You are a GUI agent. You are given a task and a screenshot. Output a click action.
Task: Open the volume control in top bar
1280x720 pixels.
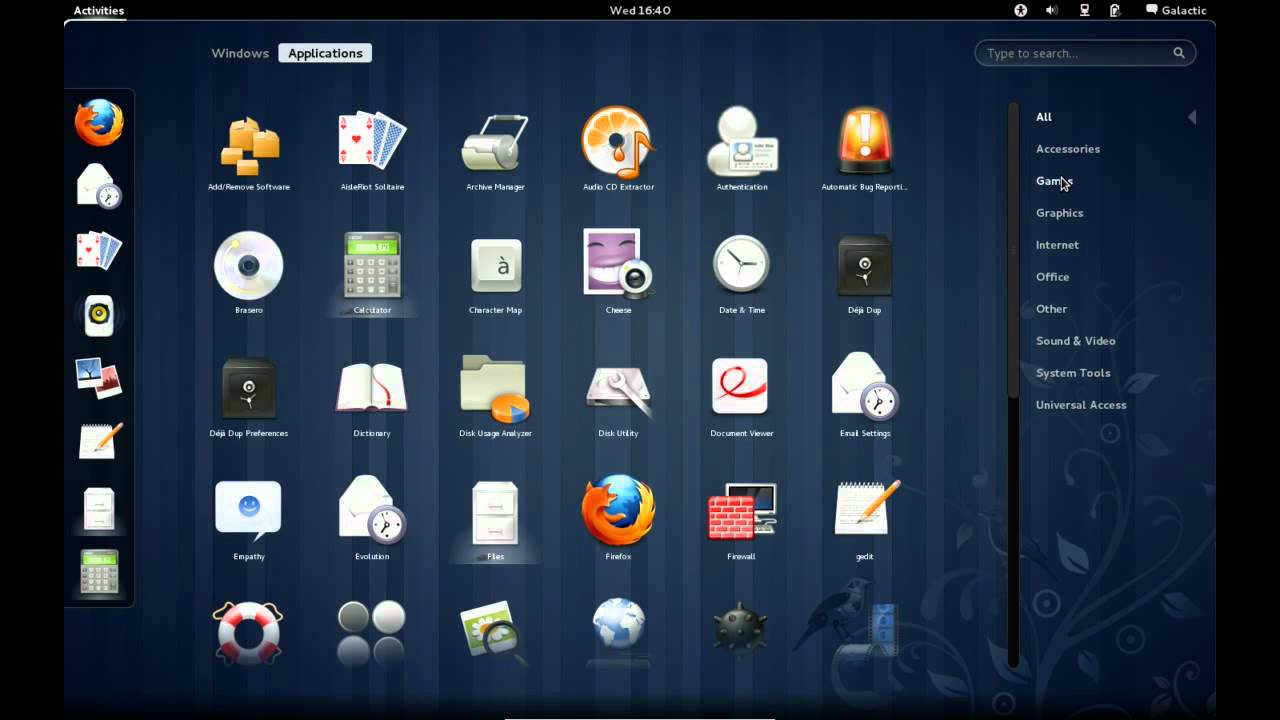coord(1052,10)
